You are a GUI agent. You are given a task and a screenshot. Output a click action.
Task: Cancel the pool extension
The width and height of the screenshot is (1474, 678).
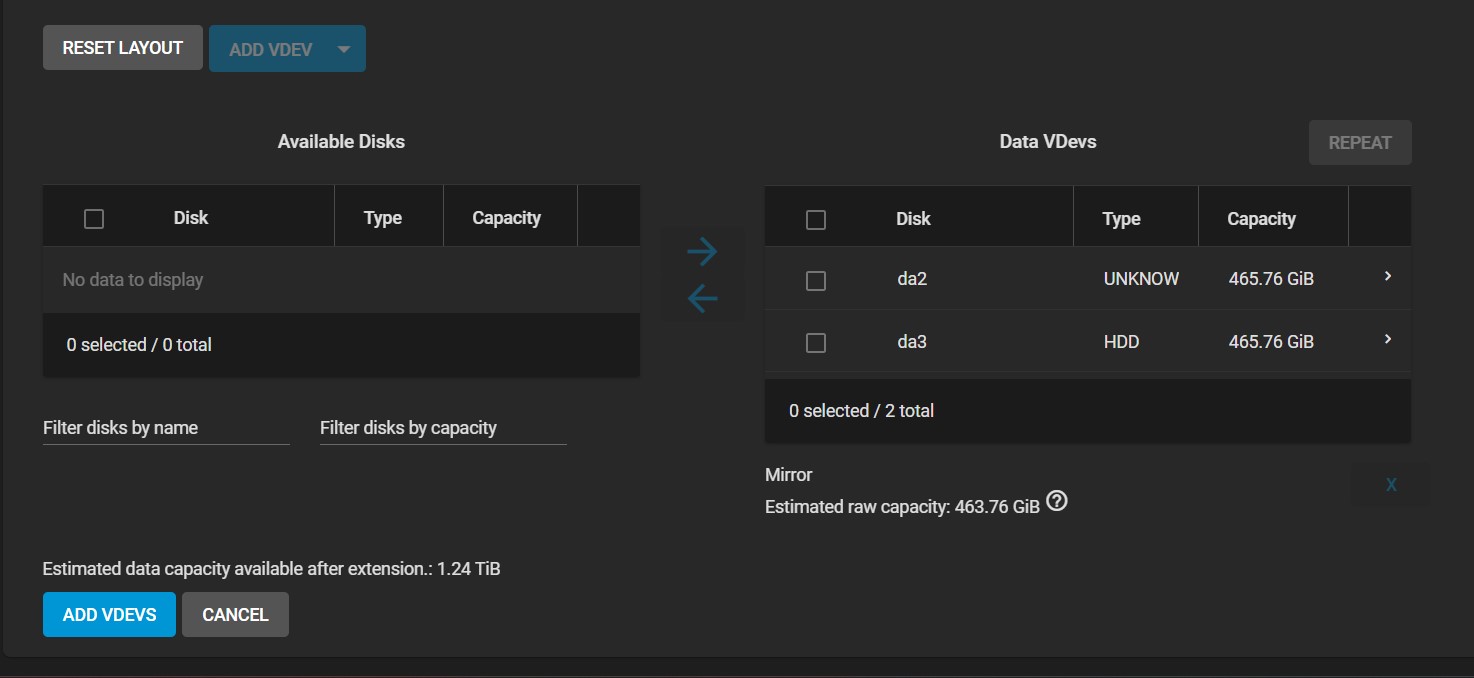[235, 615]
